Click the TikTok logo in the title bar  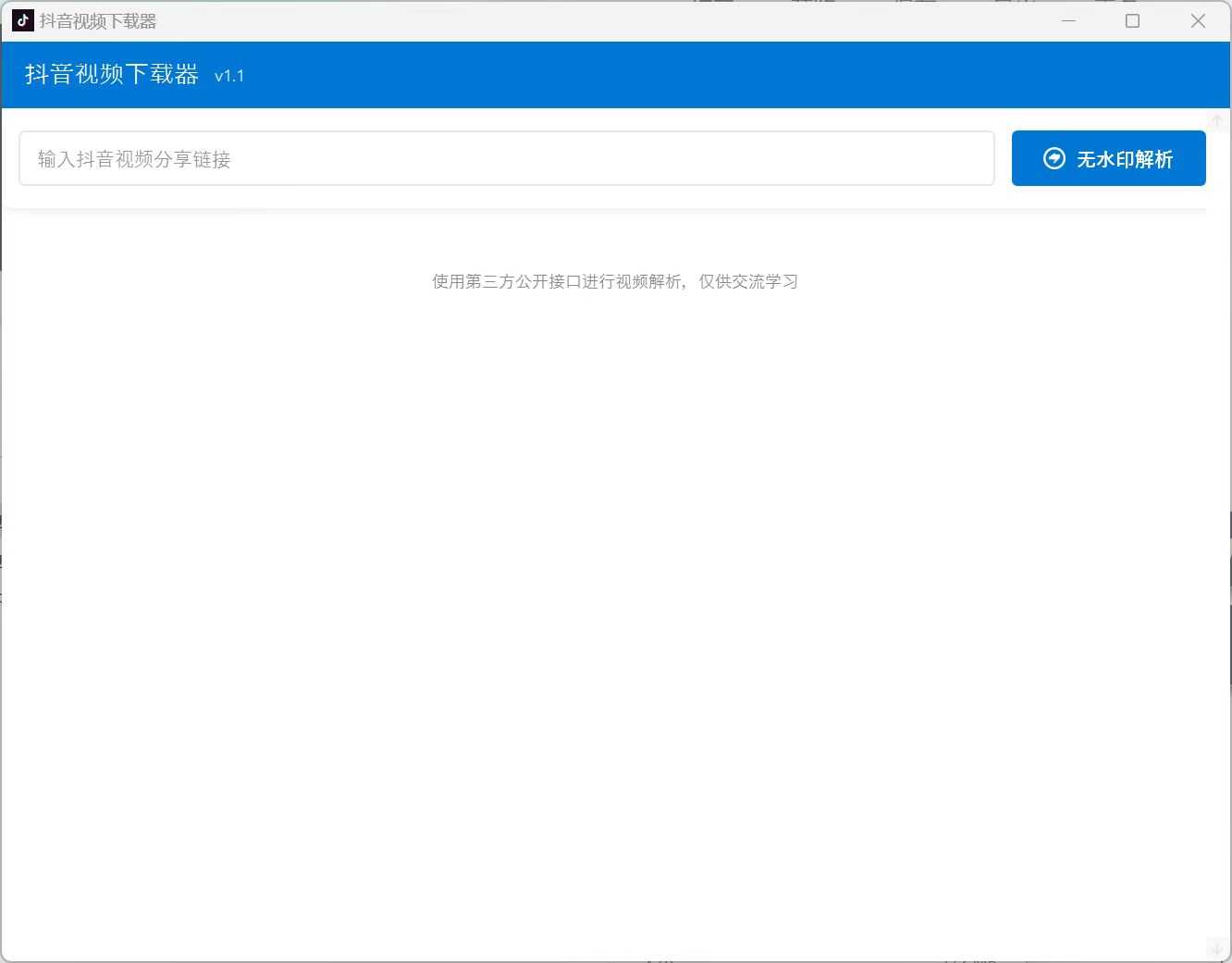[x=23, y=20]
